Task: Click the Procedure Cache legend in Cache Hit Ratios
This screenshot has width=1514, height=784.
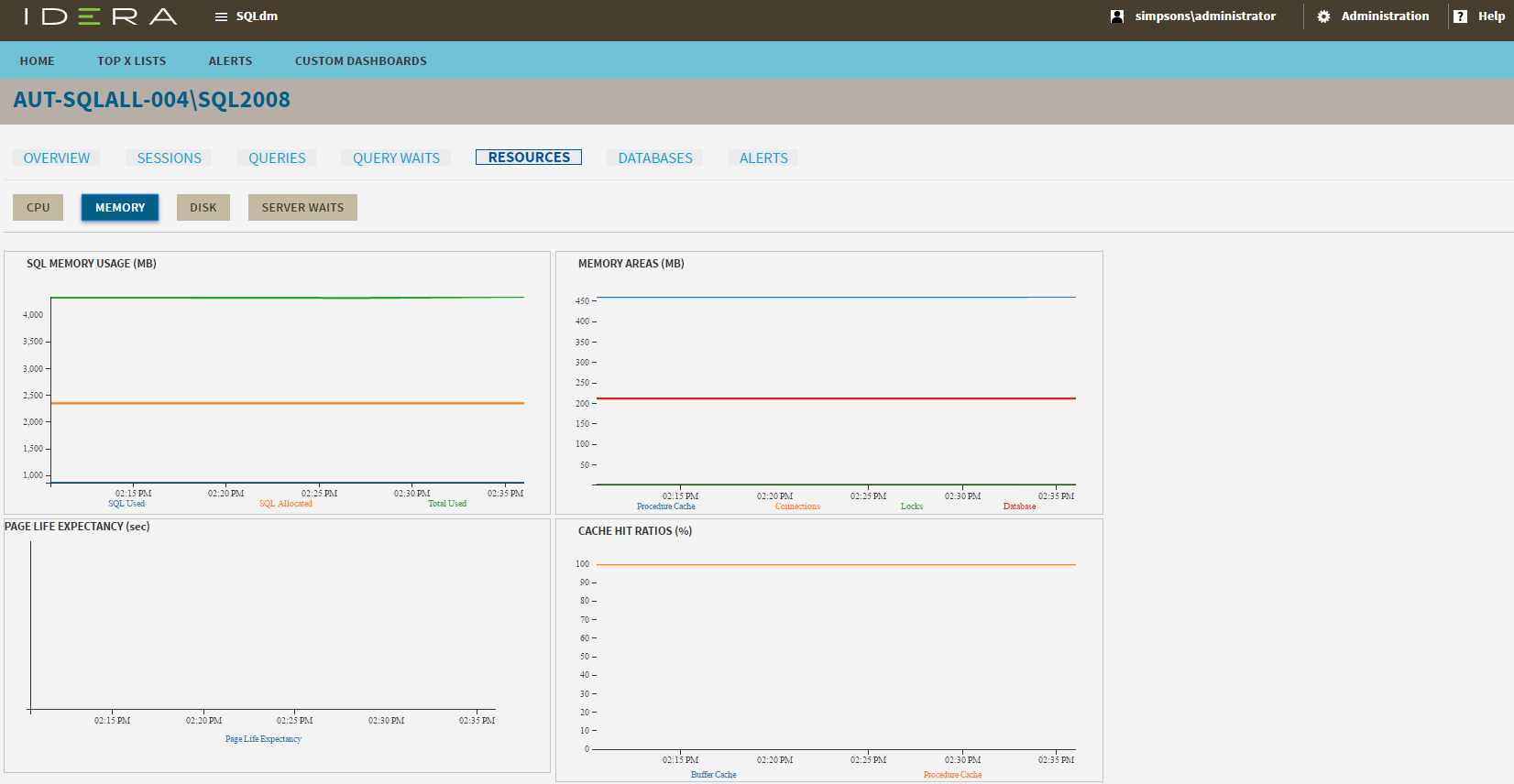Action: [952, 775]
